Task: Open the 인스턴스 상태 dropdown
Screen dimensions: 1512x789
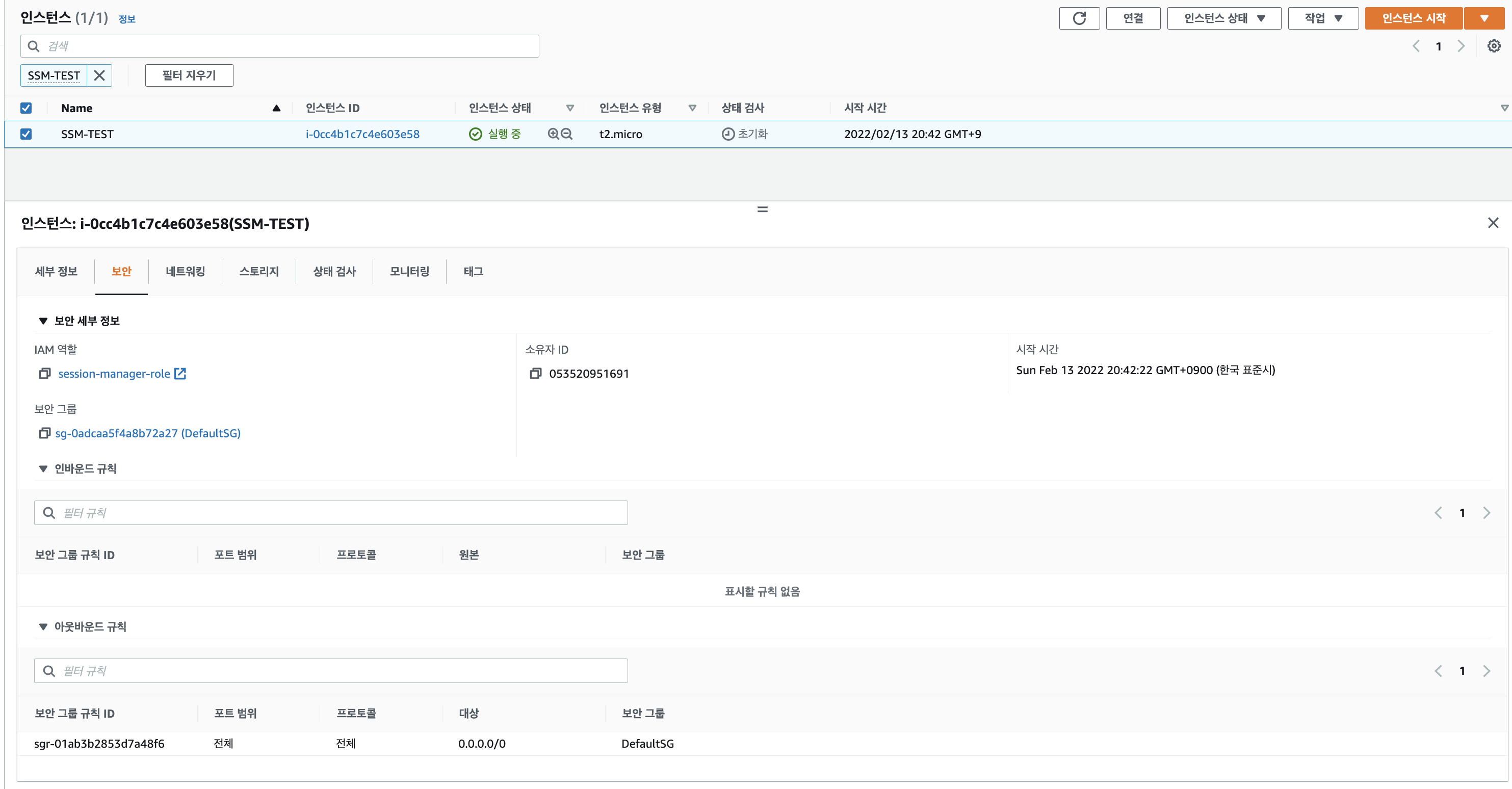Action: [x=1224, y=18]
